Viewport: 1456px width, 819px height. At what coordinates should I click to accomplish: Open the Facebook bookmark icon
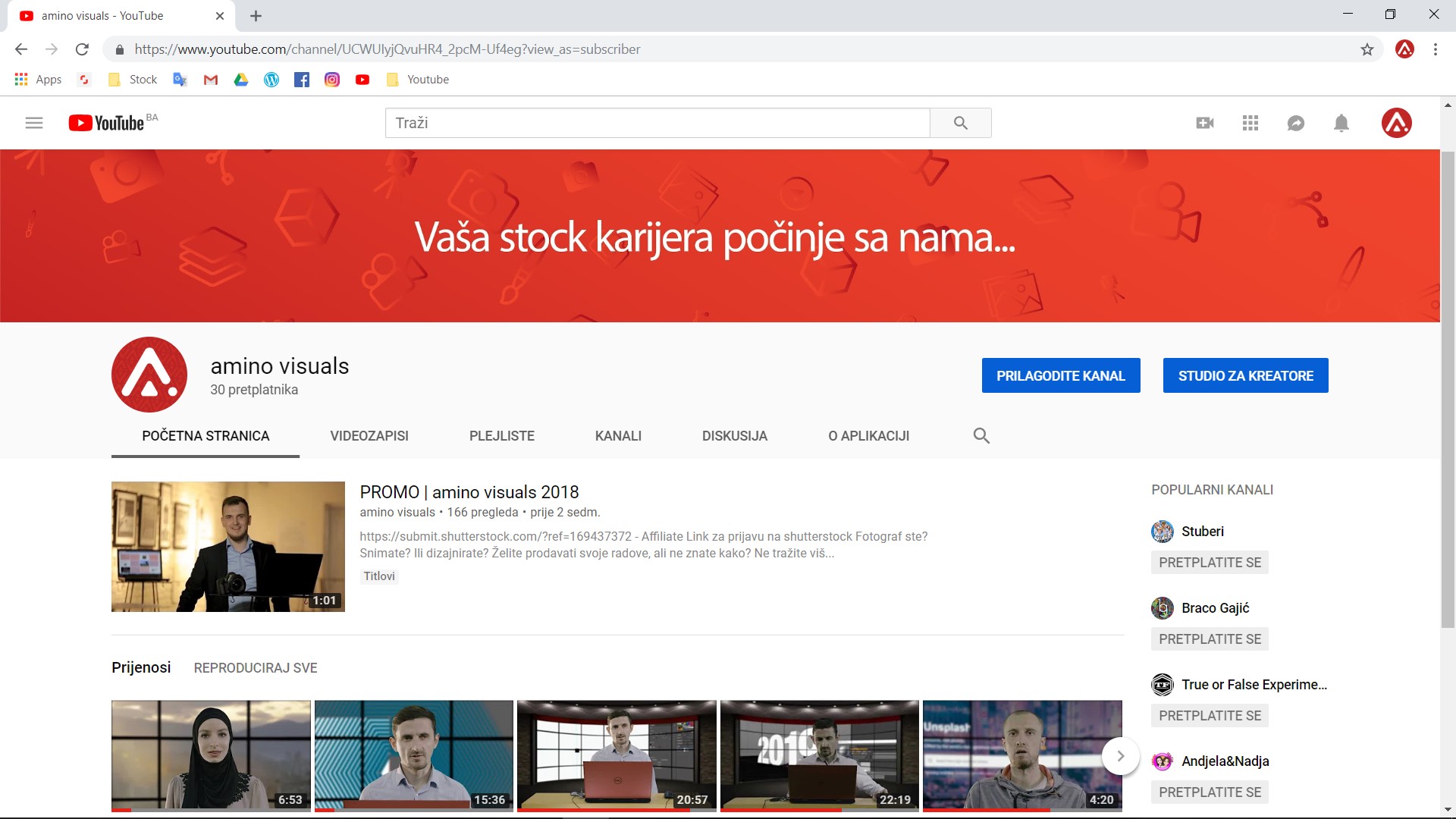(302, 80)
